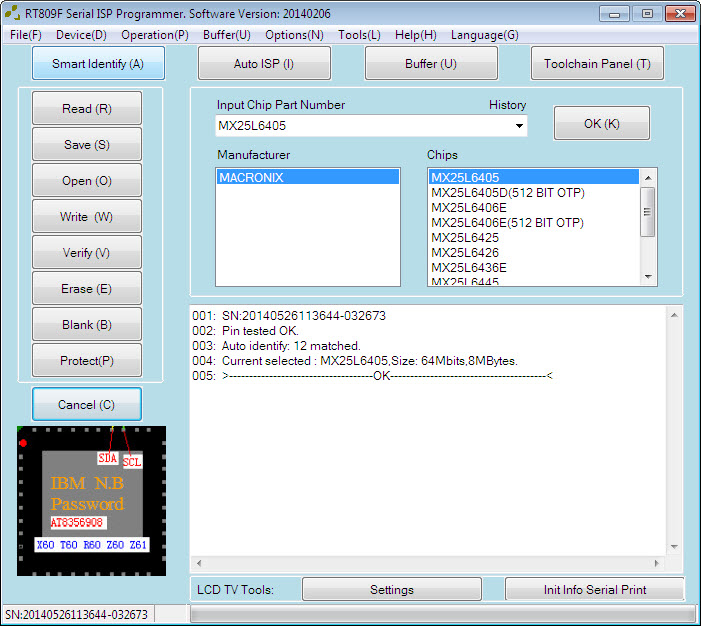The height and width of the screenshot is (626, 701).
Task: Open LCD TV Tools Settings button
Action: pos(392,589)
